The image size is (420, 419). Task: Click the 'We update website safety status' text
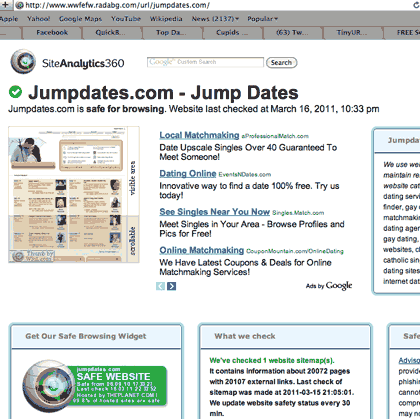(280, 408)
